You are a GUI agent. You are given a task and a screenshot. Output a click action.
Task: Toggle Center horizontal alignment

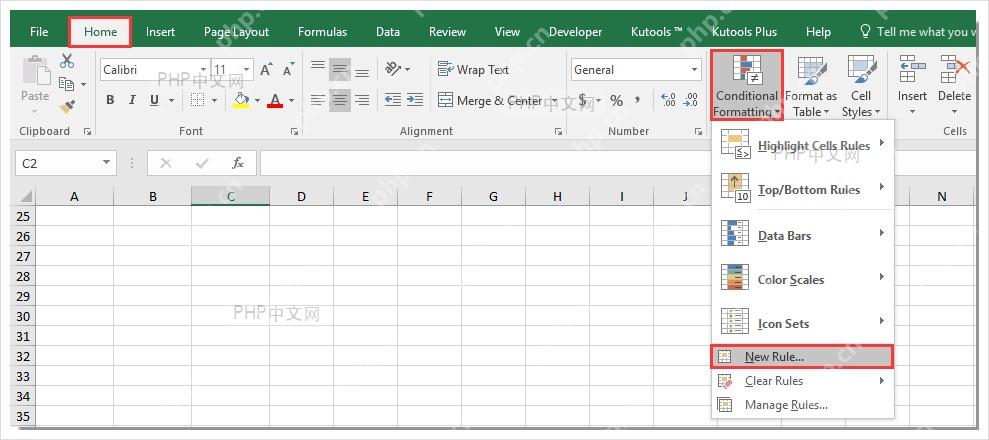(x=339, y=100)
